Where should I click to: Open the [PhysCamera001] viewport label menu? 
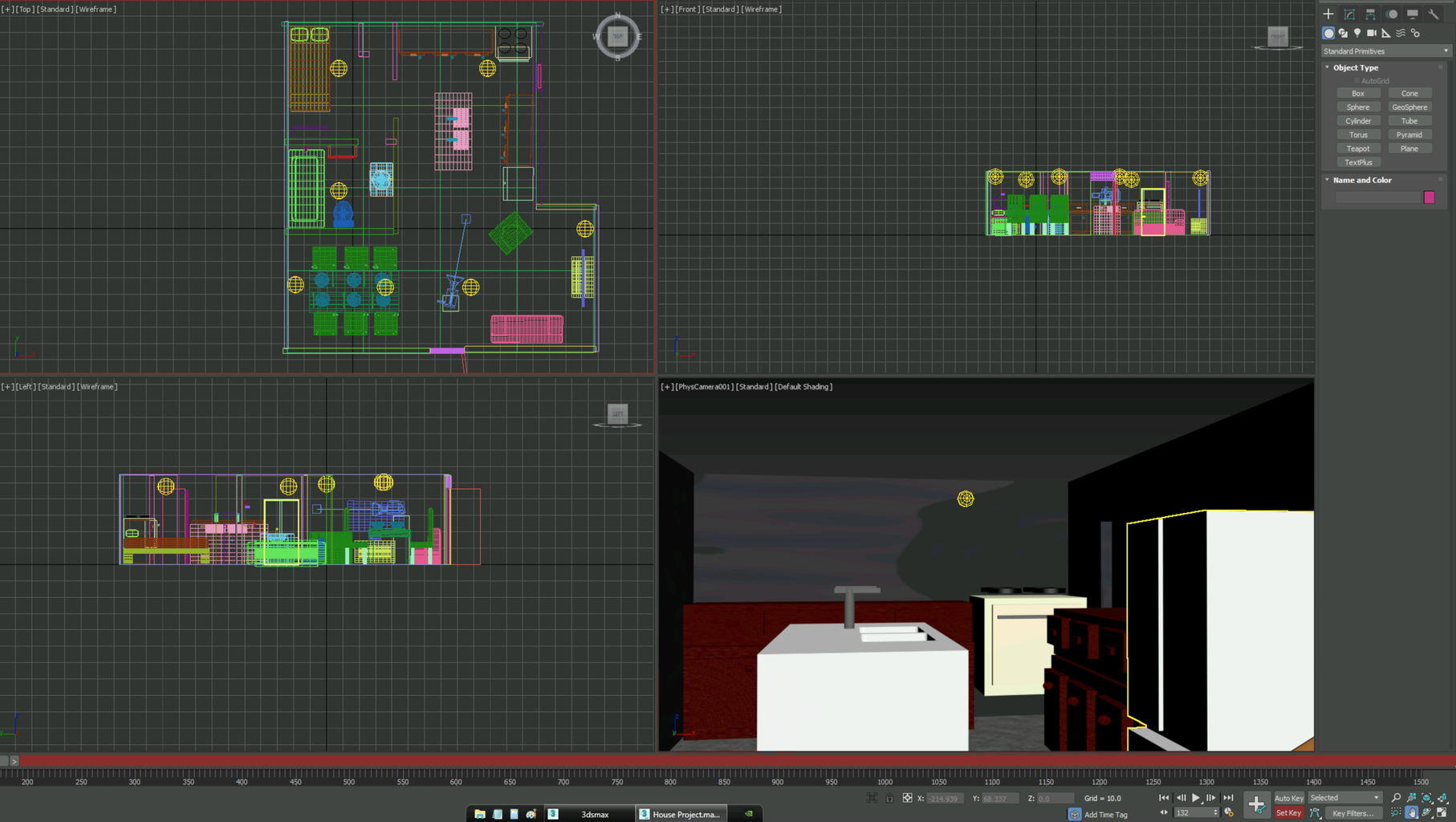(705, 386)
